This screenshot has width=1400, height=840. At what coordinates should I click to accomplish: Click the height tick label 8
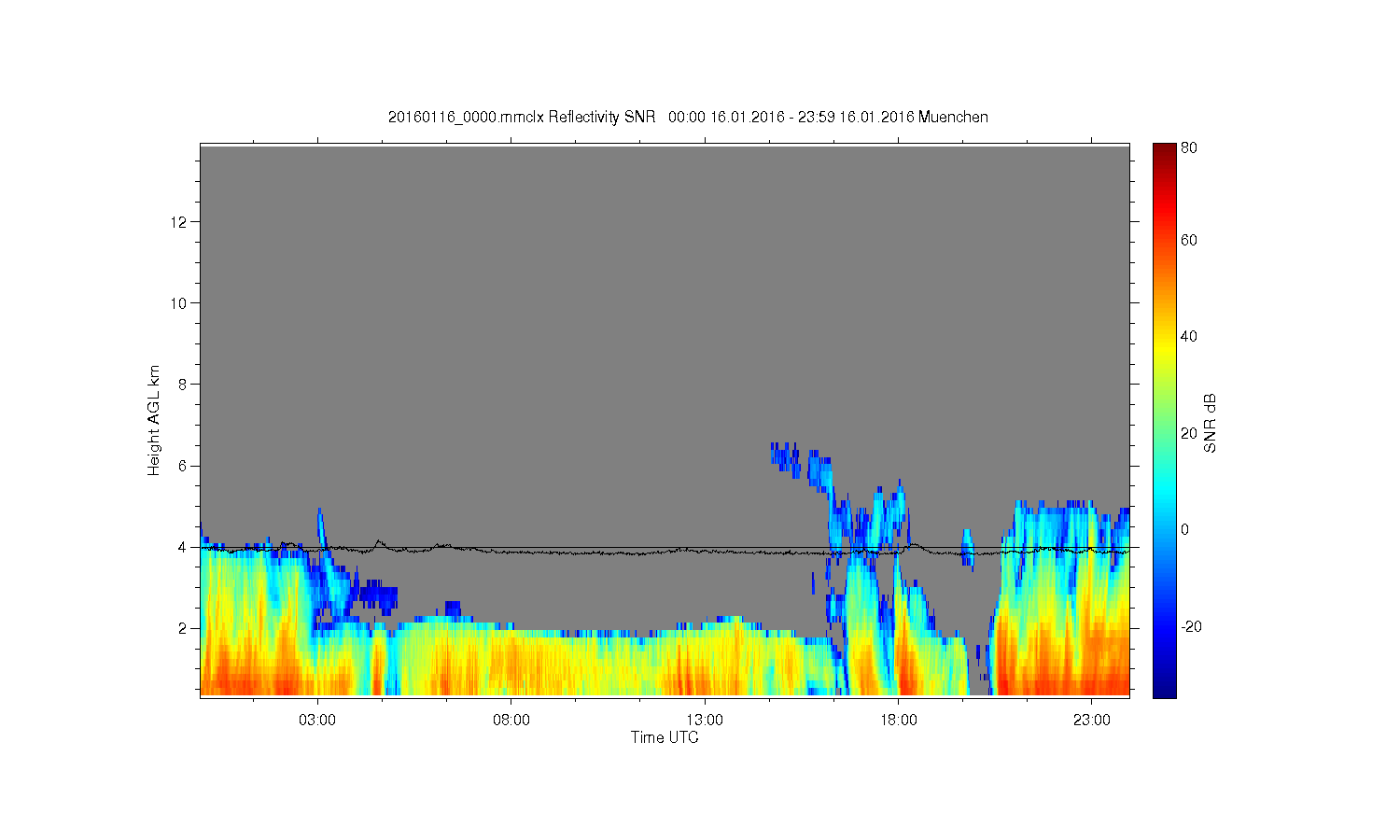(182, 384)
